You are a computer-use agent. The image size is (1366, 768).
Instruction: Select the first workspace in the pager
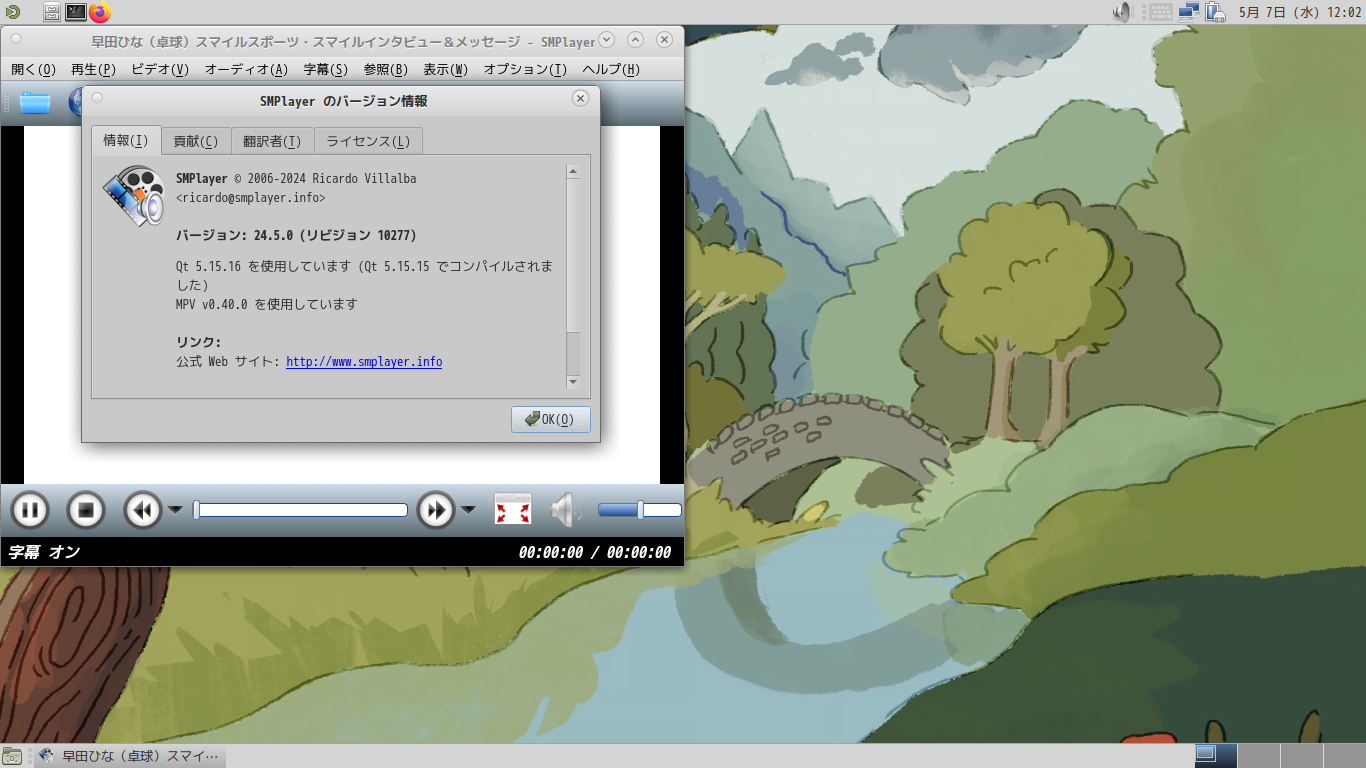(1216, 755)
